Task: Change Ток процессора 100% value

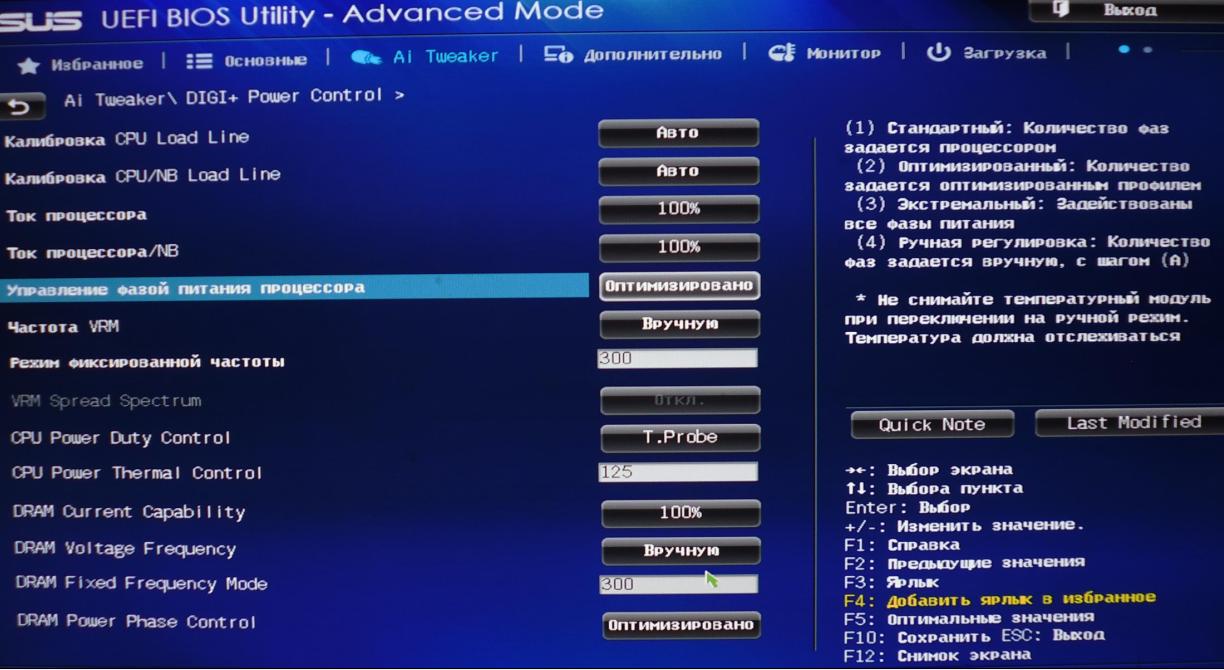Action: pyautogui.click(x=679, y=209)
